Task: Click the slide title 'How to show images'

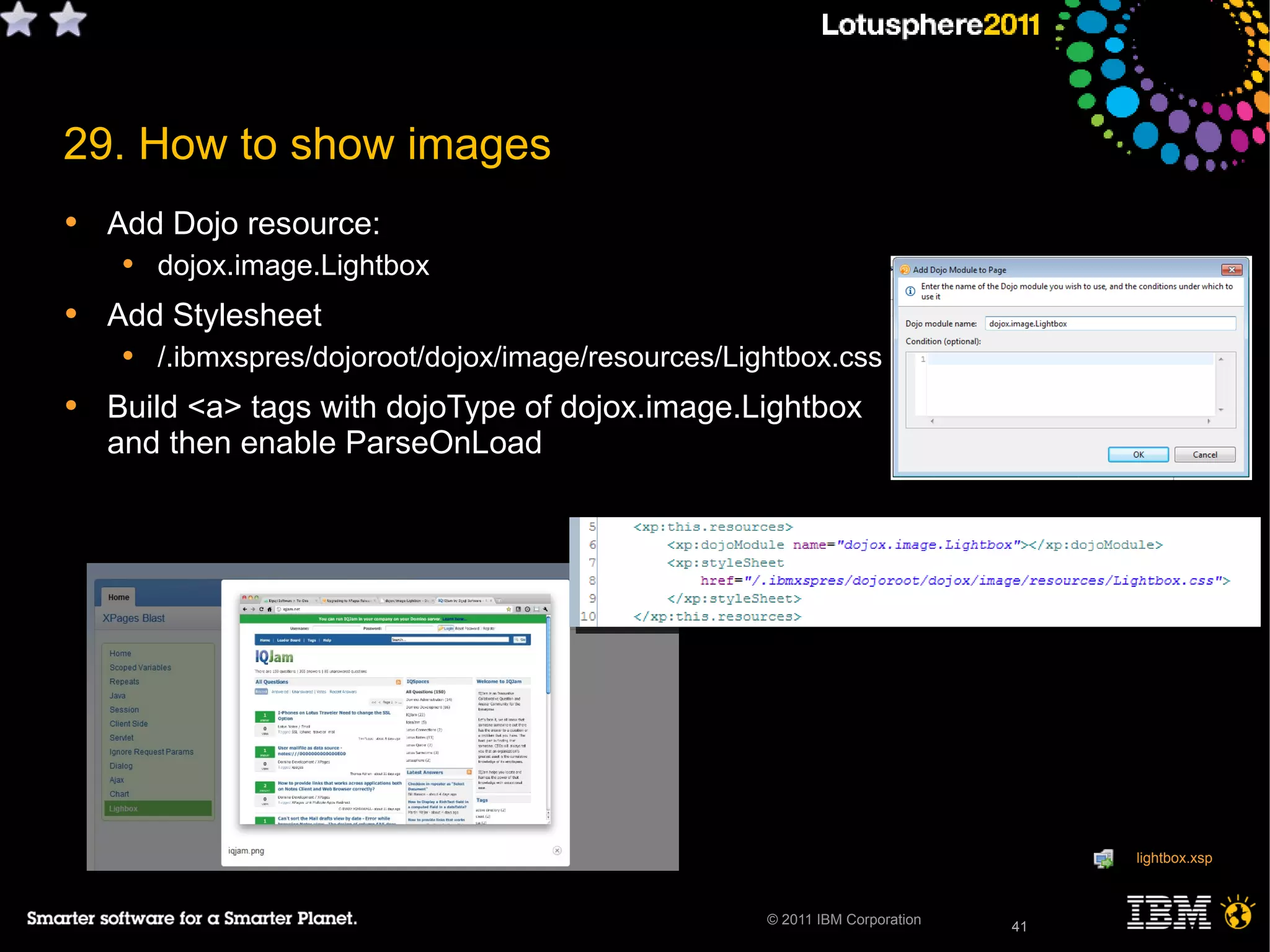Action: (344, 144)
